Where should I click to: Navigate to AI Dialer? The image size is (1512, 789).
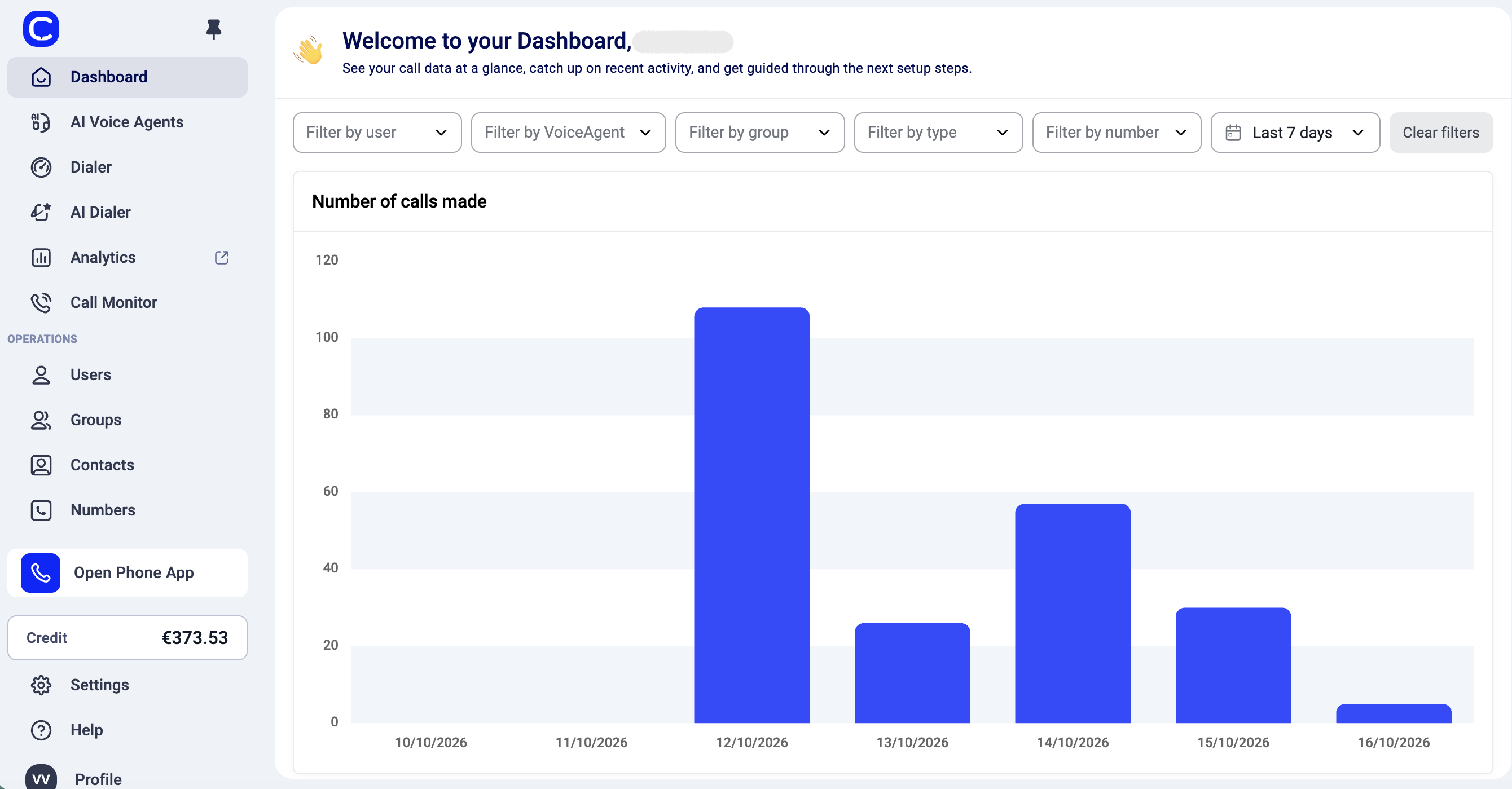click(x=128, y=213)
